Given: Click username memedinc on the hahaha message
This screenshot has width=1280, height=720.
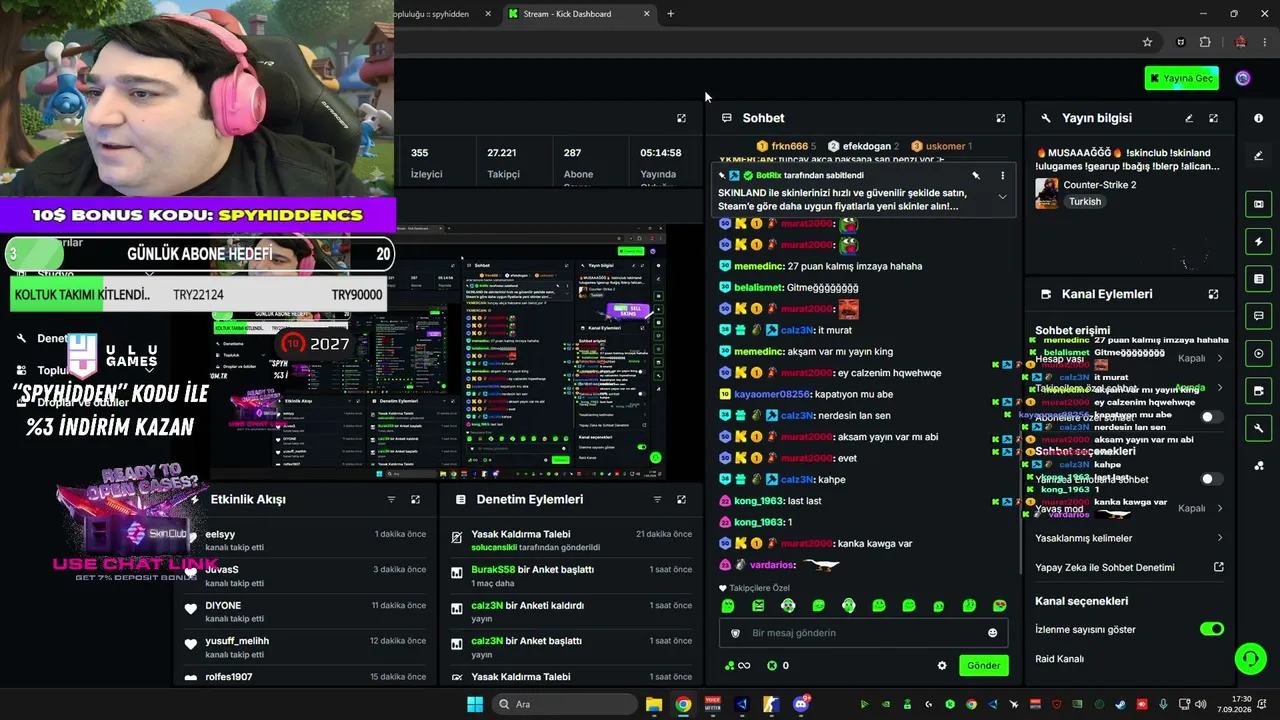Looking at the screenshot, I should pos(758,266).
